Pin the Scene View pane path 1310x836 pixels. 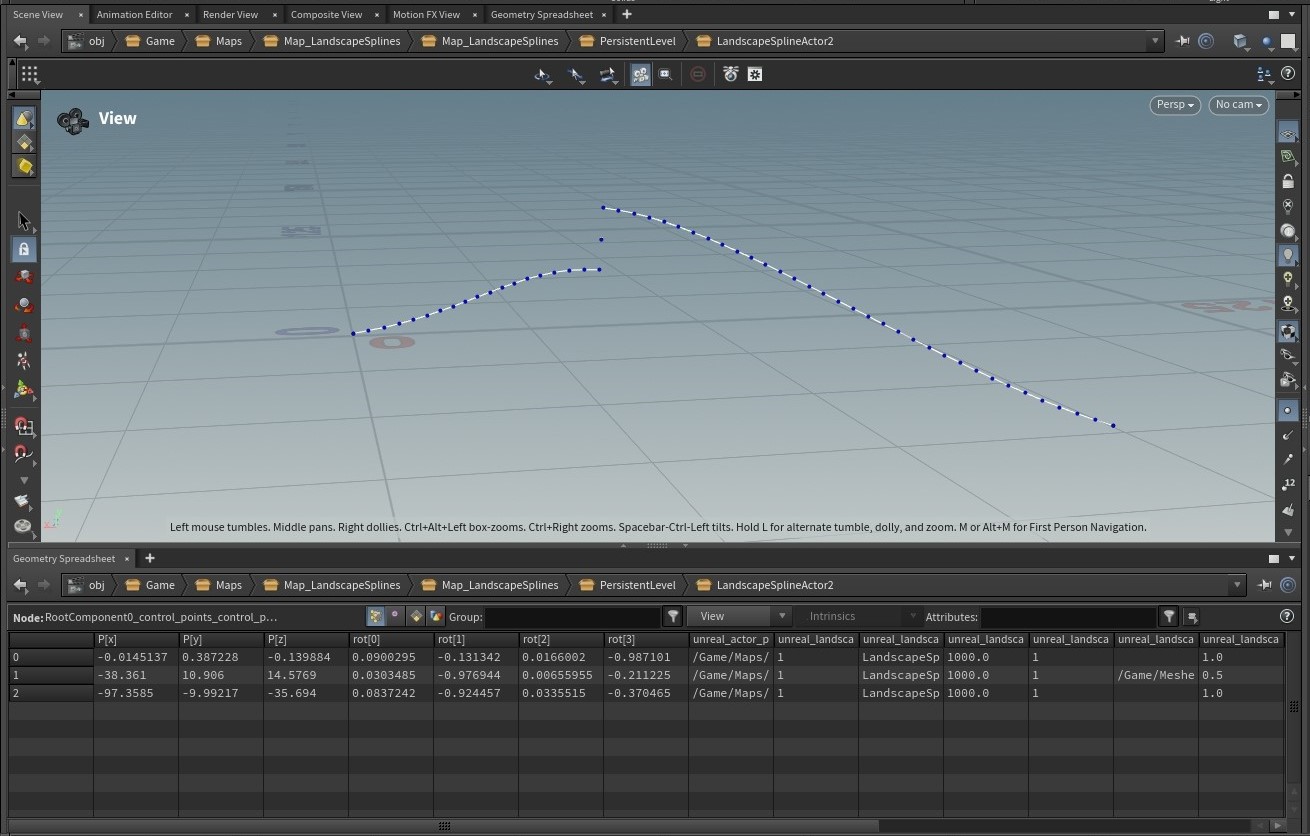pos(1183,41)
